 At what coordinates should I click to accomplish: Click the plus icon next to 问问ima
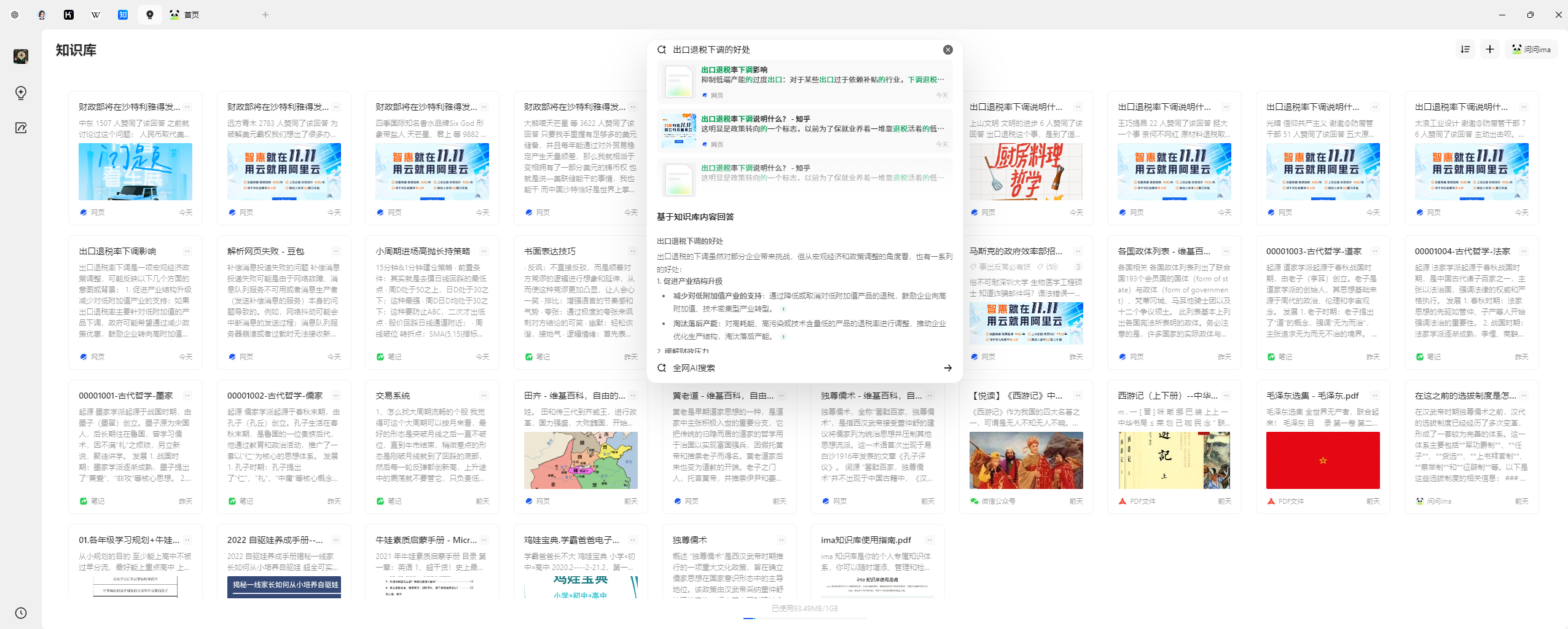pos(1490,50)
